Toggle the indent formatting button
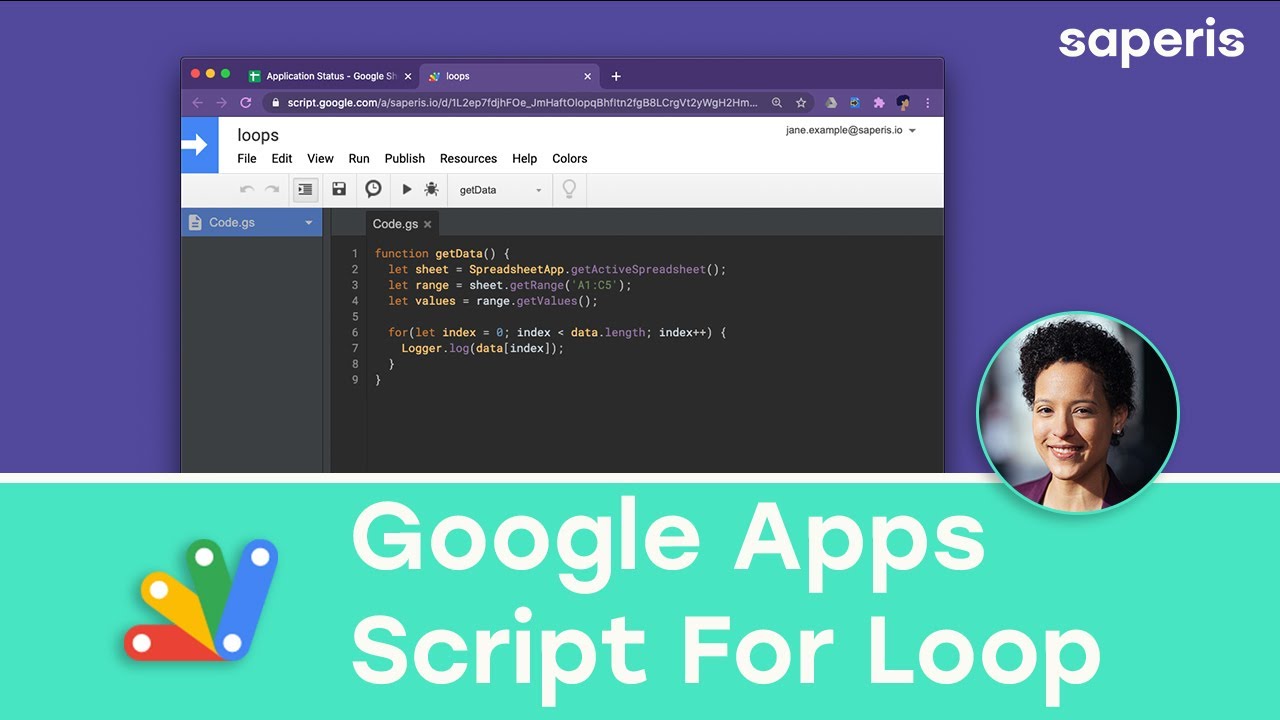This screenshot has height=720, width=1280. [306, 189]
